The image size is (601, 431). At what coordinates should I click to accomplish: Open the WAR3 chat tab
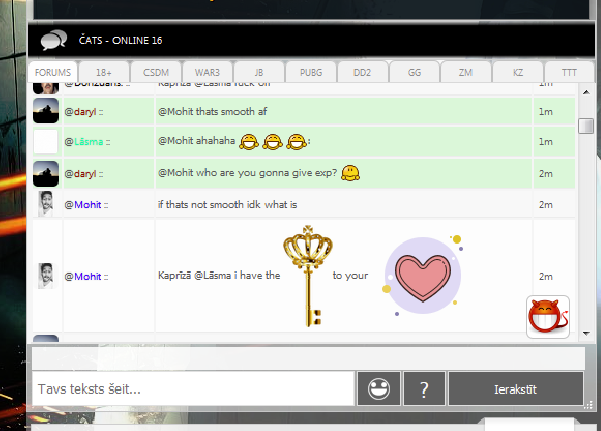[207, 72]
